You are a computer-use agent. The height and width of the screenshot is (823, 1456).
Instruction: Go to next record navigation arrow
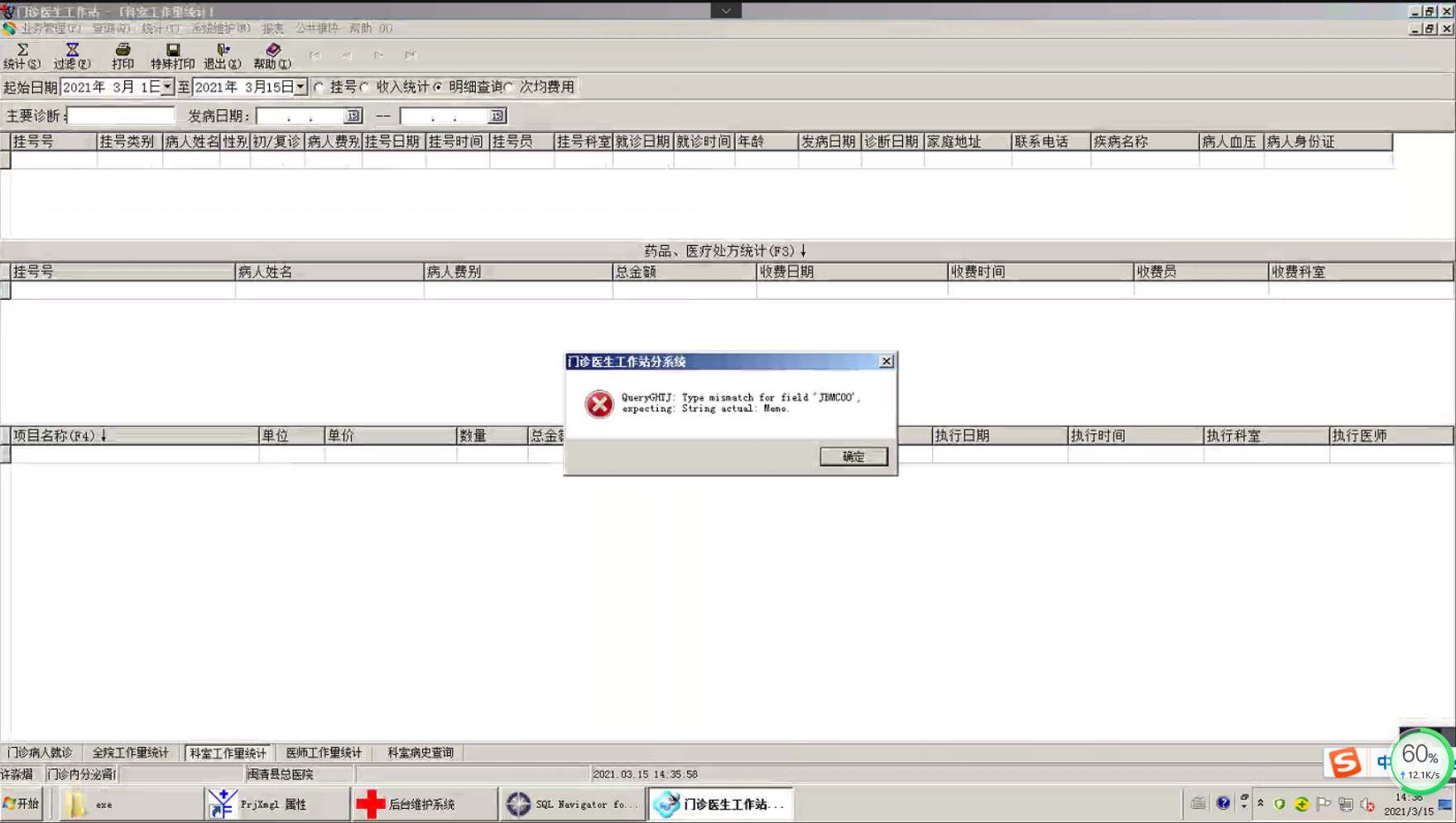pyautogui.click(x=378, y=55)
